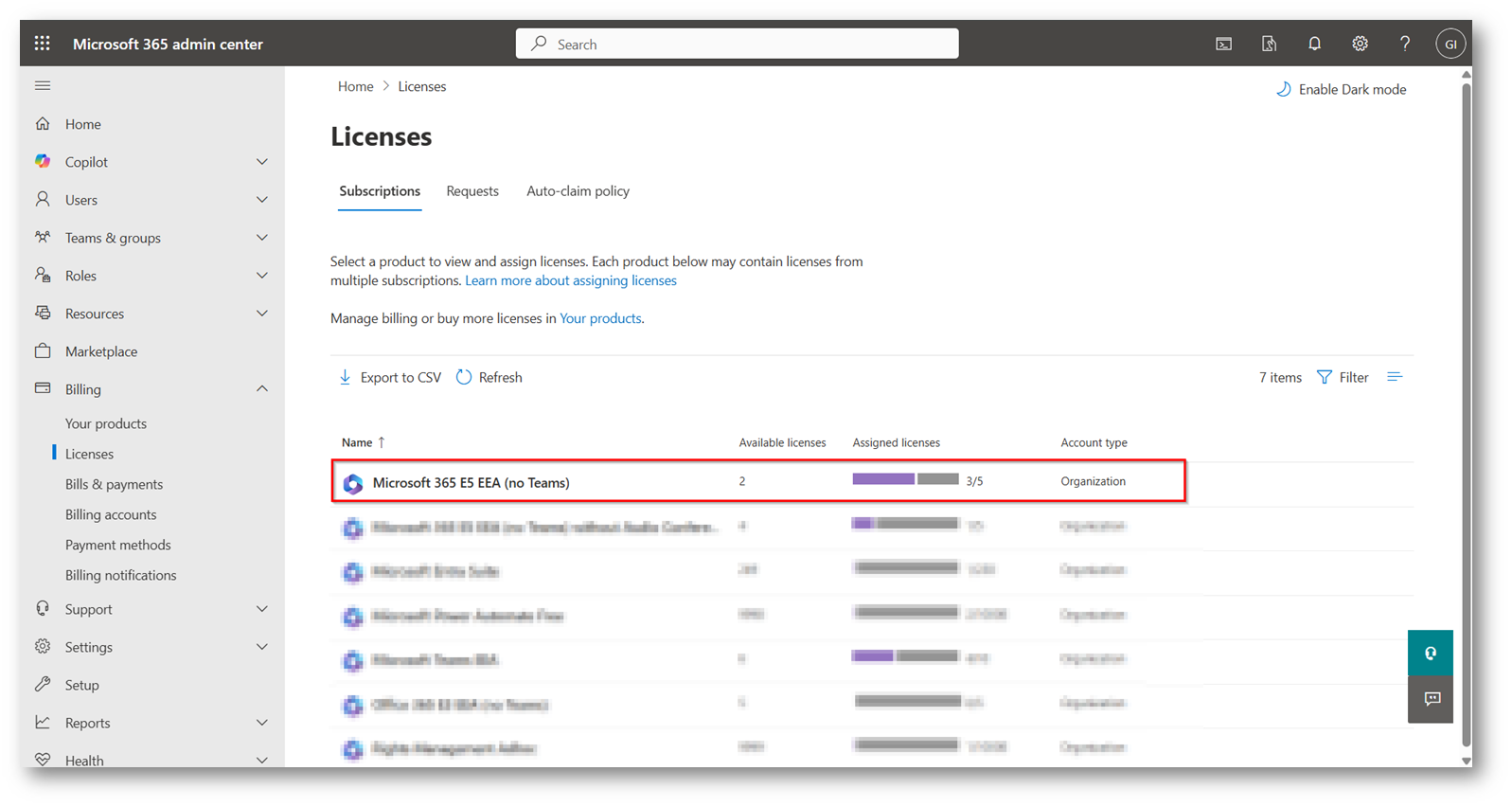Screen dimensions: 1512x807
Task: Click the Settings gear icon in sidebar
Action: click(43, 646)
